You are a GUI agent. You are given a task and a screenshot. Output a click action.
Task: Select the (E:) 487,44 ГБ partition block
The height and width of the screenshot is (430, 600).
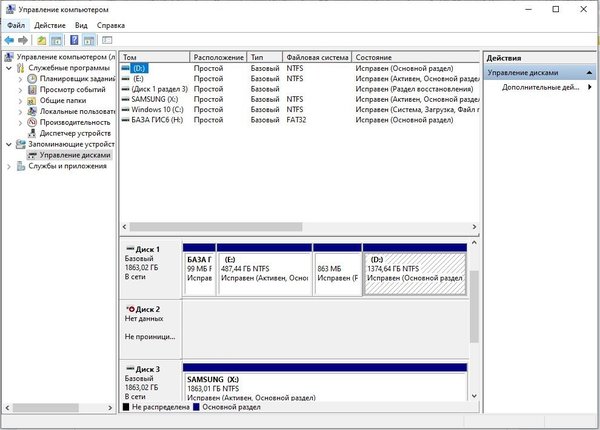coord(264,269)
